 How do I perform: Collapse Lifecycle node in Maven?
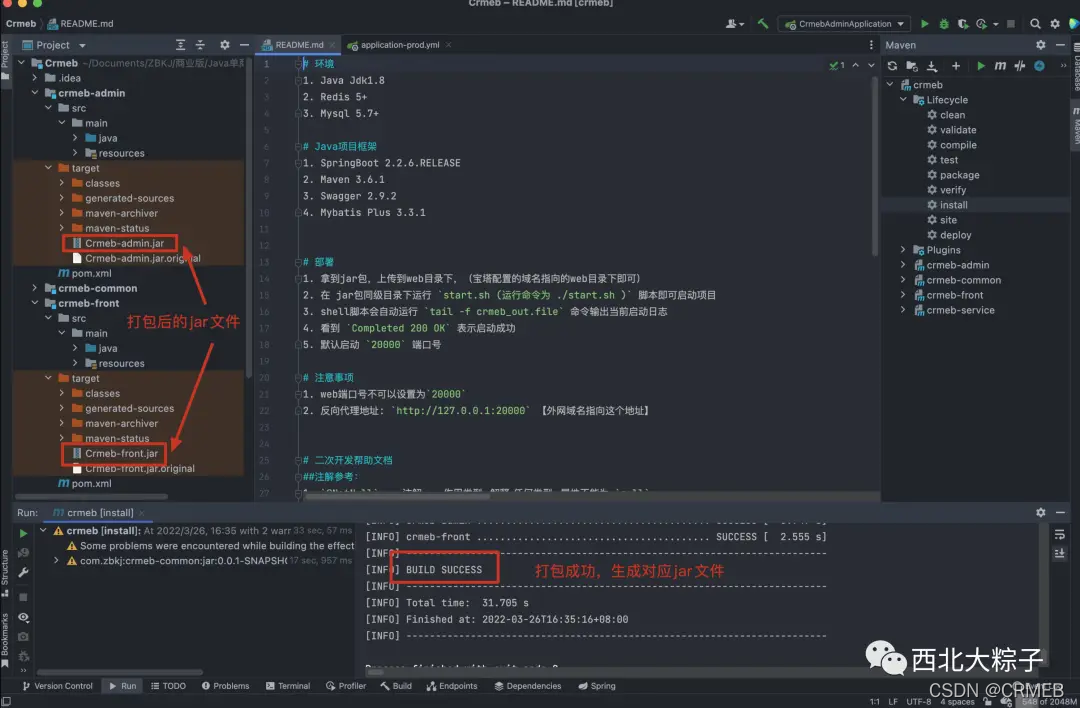pos(903,100)
